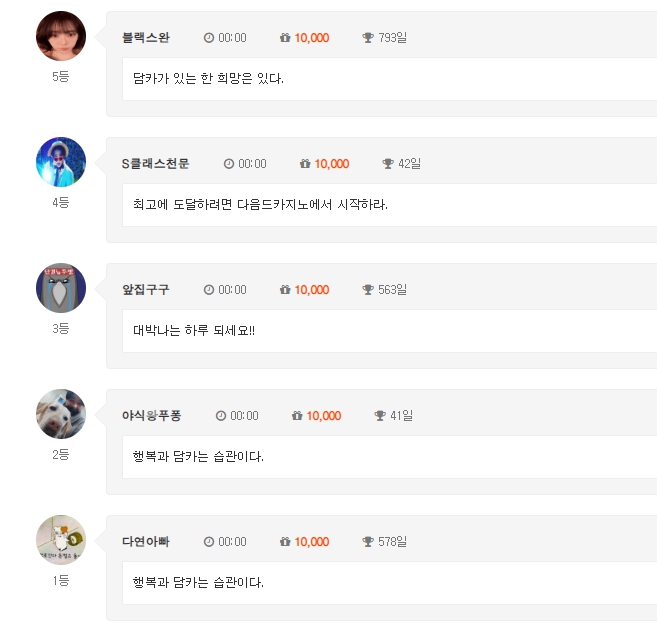Open the username link 블랙스완
Screen dimensions: 657x627
(x=146, y=38)
